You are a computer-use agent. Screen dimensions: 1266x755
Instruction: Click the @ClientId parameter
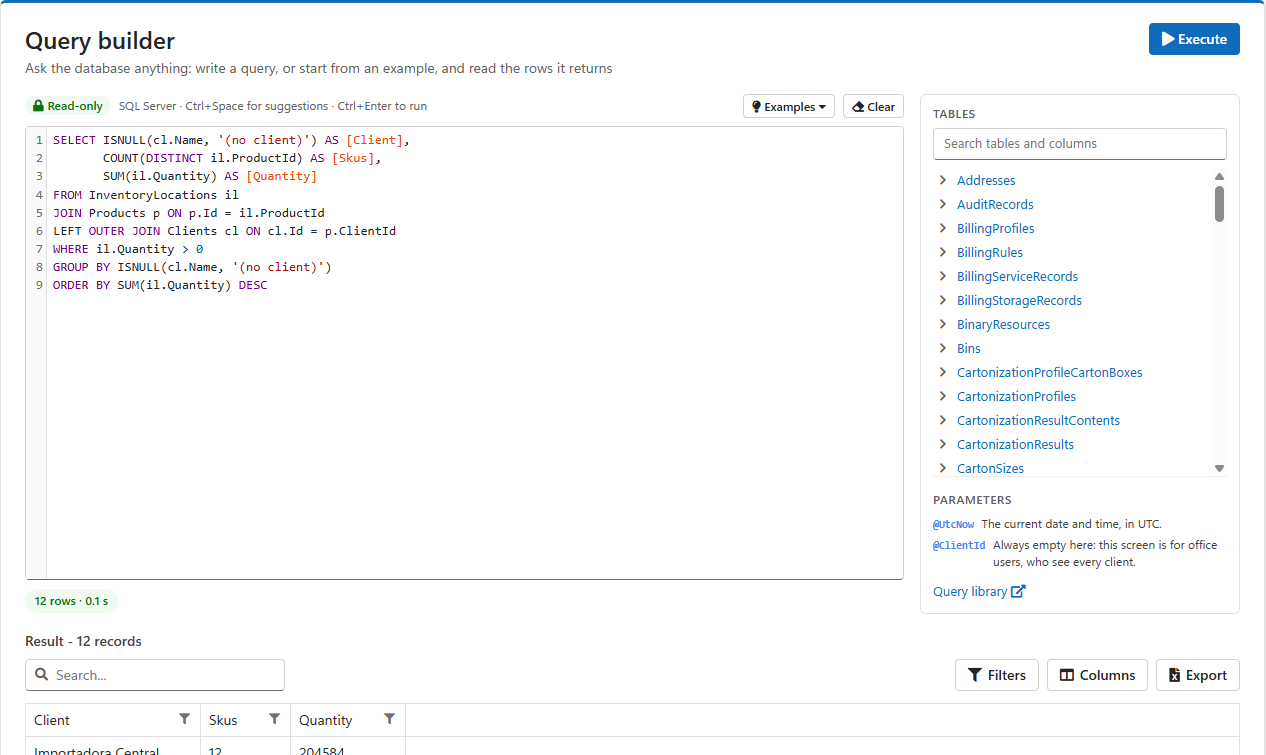(x=959, y=545)
